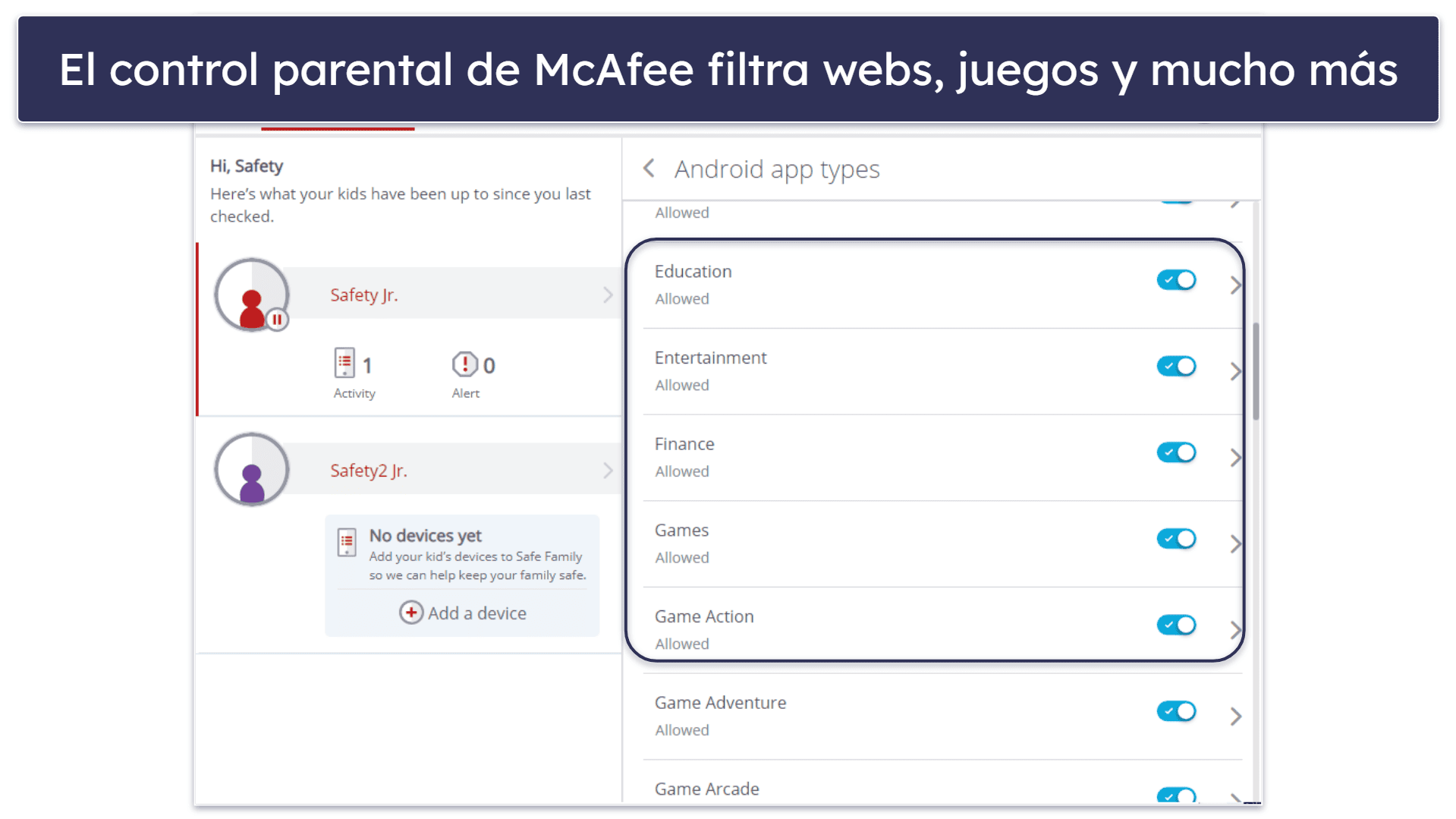Expand Education apps with chevron
The height and width of the screenshot is (819, 1456).
coord(1235,285)
